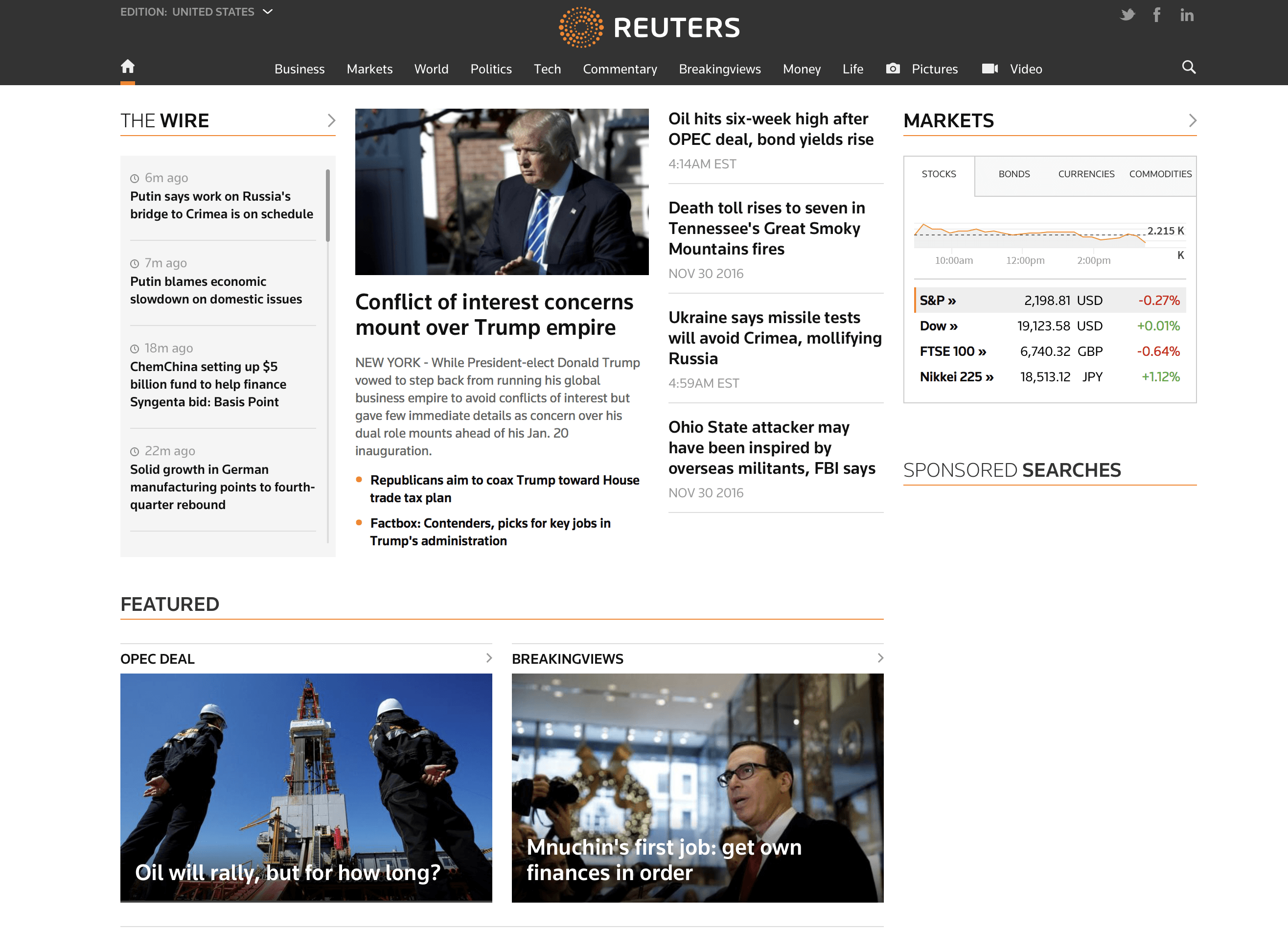Switch to the Commodities tab
Screen dimensions: 1288x931
[1160, 174]
